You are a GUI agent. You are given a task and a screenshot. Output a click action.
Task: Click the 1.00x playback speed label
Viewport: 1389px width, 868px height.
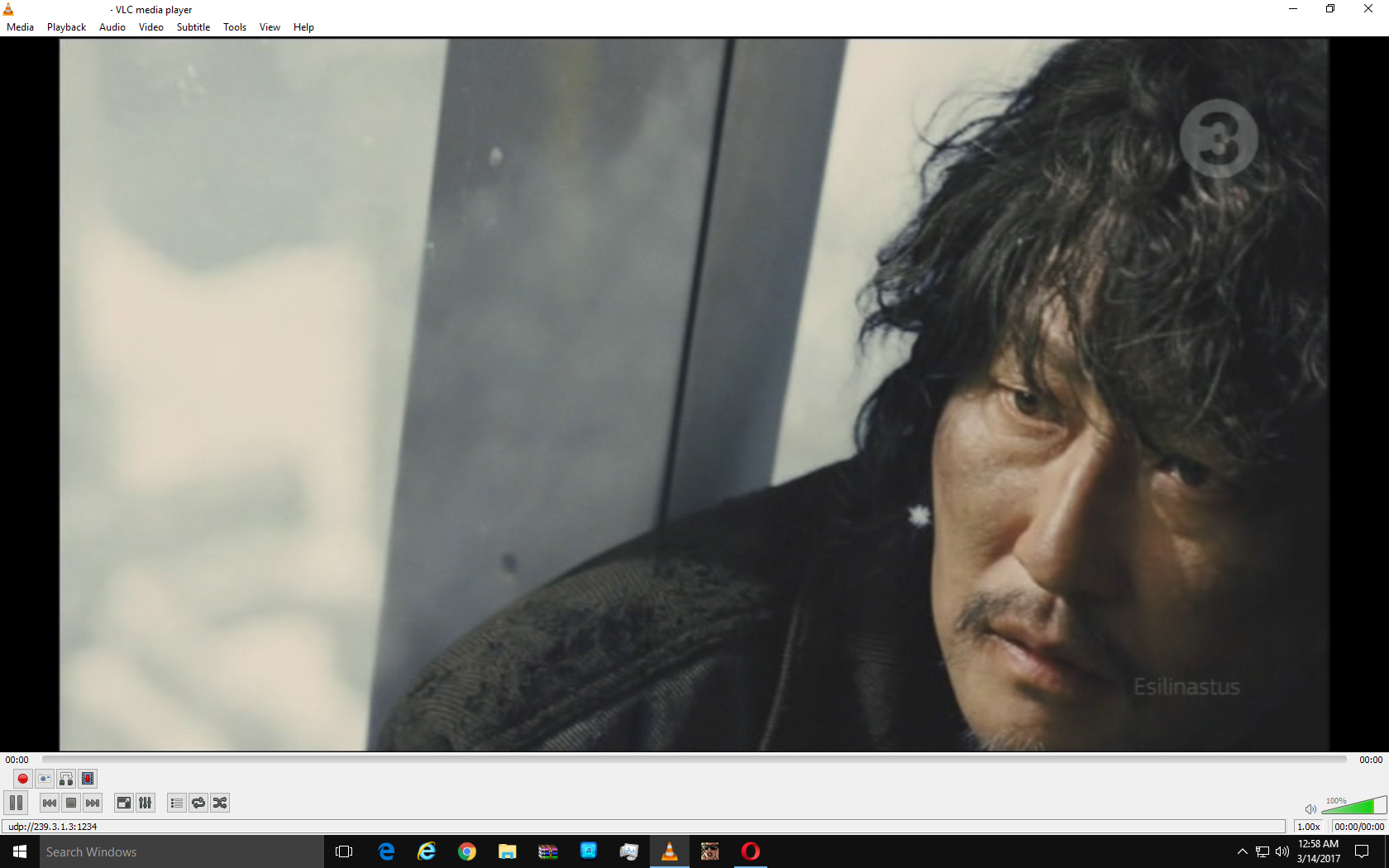1309,827
